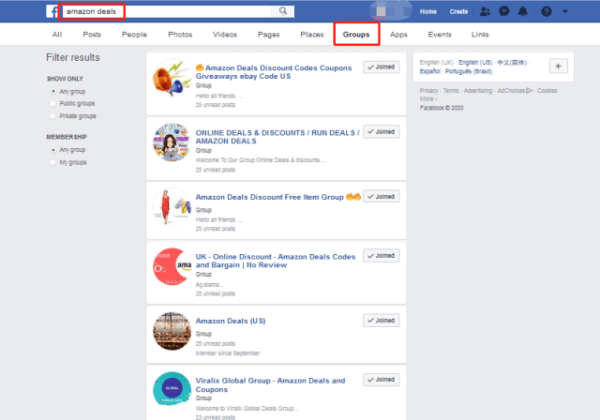Screen dimensions: 600x420
Task: Open Friend Requests icon in top bar
Action: click(485, 11)
